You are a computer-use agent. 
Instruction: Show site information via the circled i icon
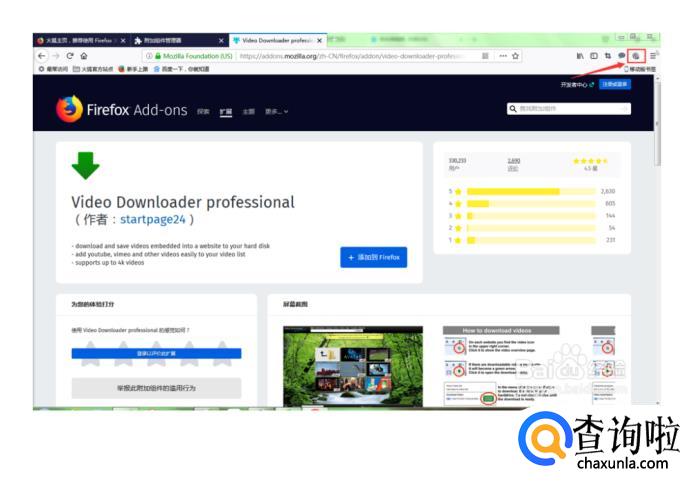pos(149,56)
